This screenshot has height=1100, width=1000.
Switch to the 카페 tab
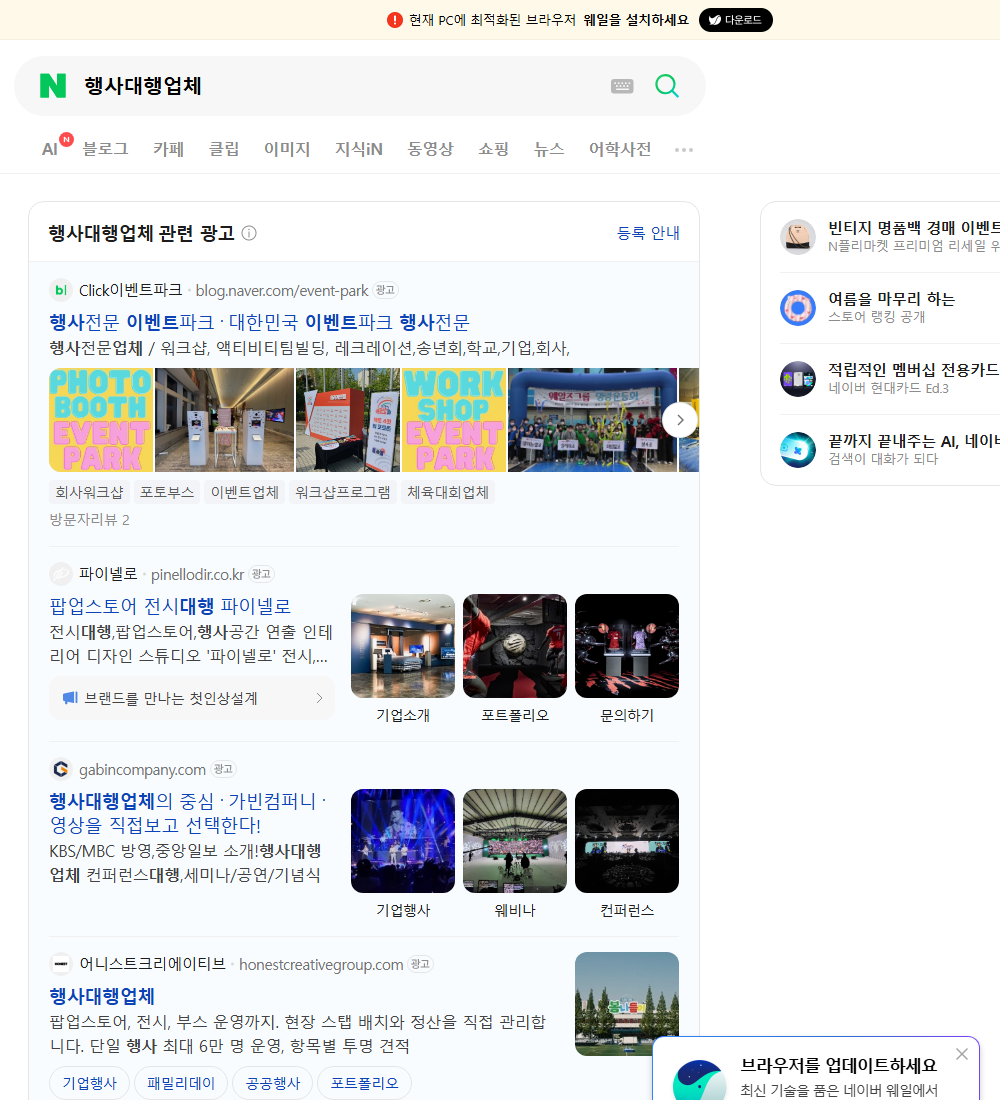point(168,149)
